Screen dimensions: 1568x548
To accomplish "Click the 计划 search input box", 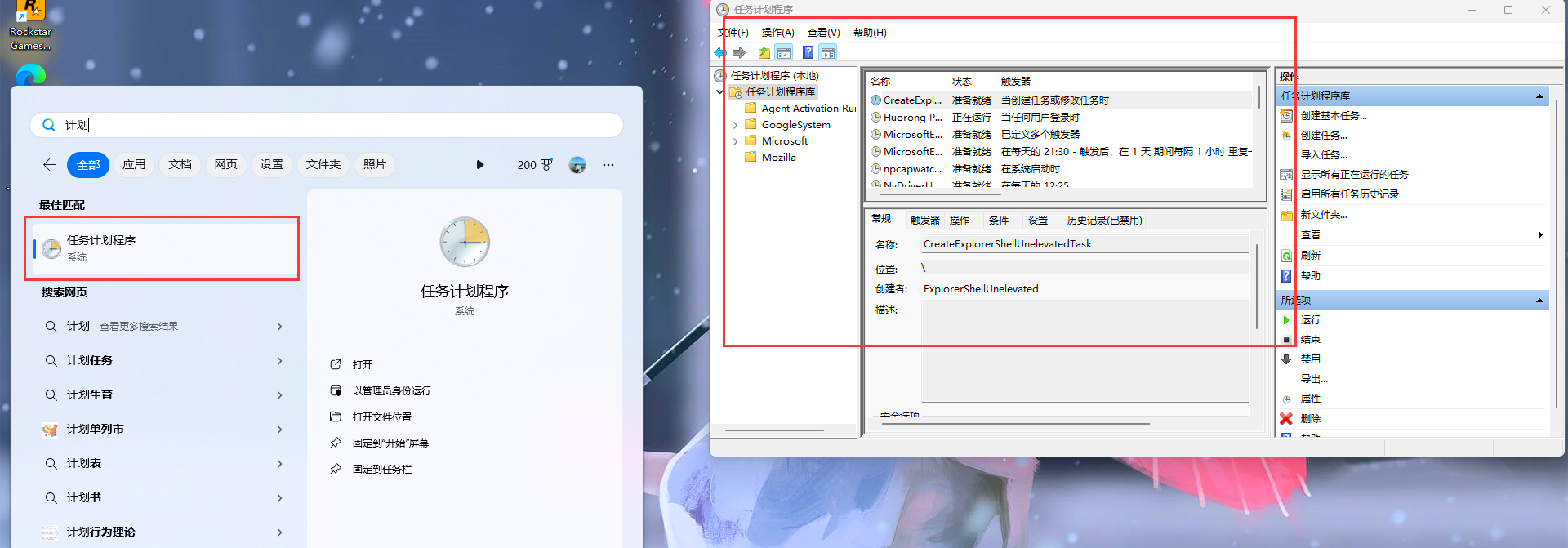I will [327, 125].
